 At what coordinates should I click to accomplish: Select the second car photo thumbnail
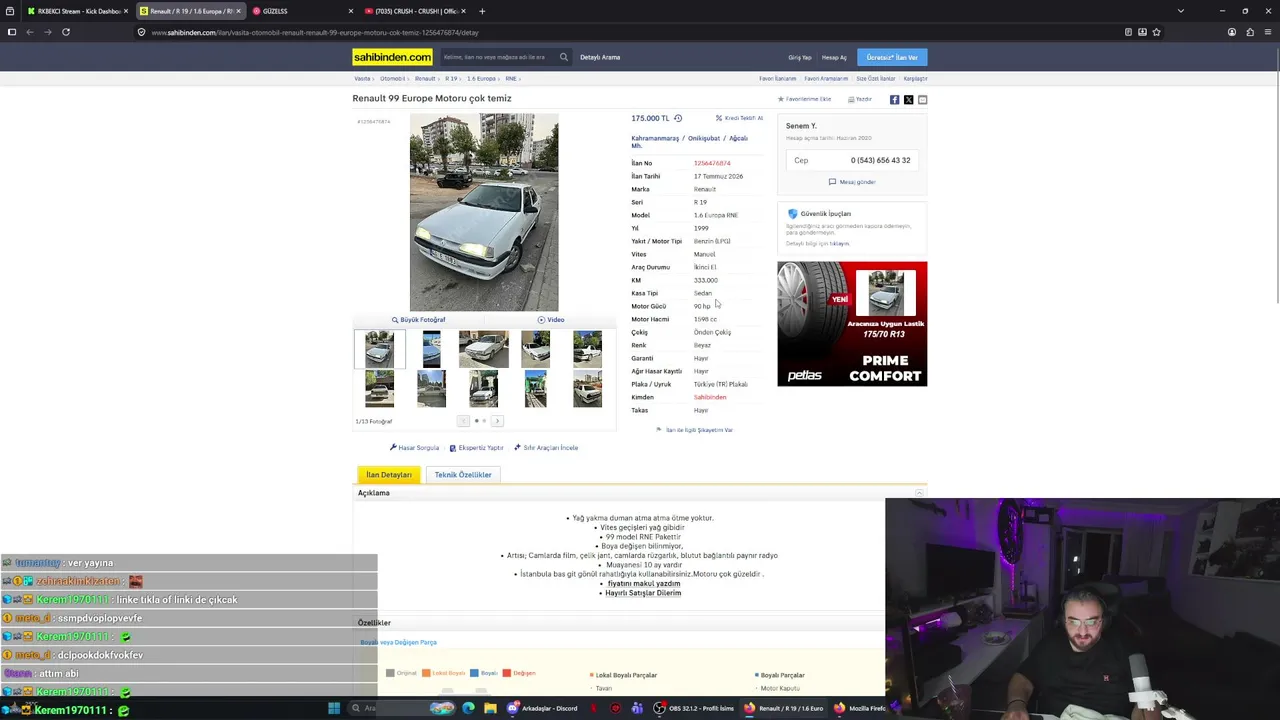tap(431, 349)
